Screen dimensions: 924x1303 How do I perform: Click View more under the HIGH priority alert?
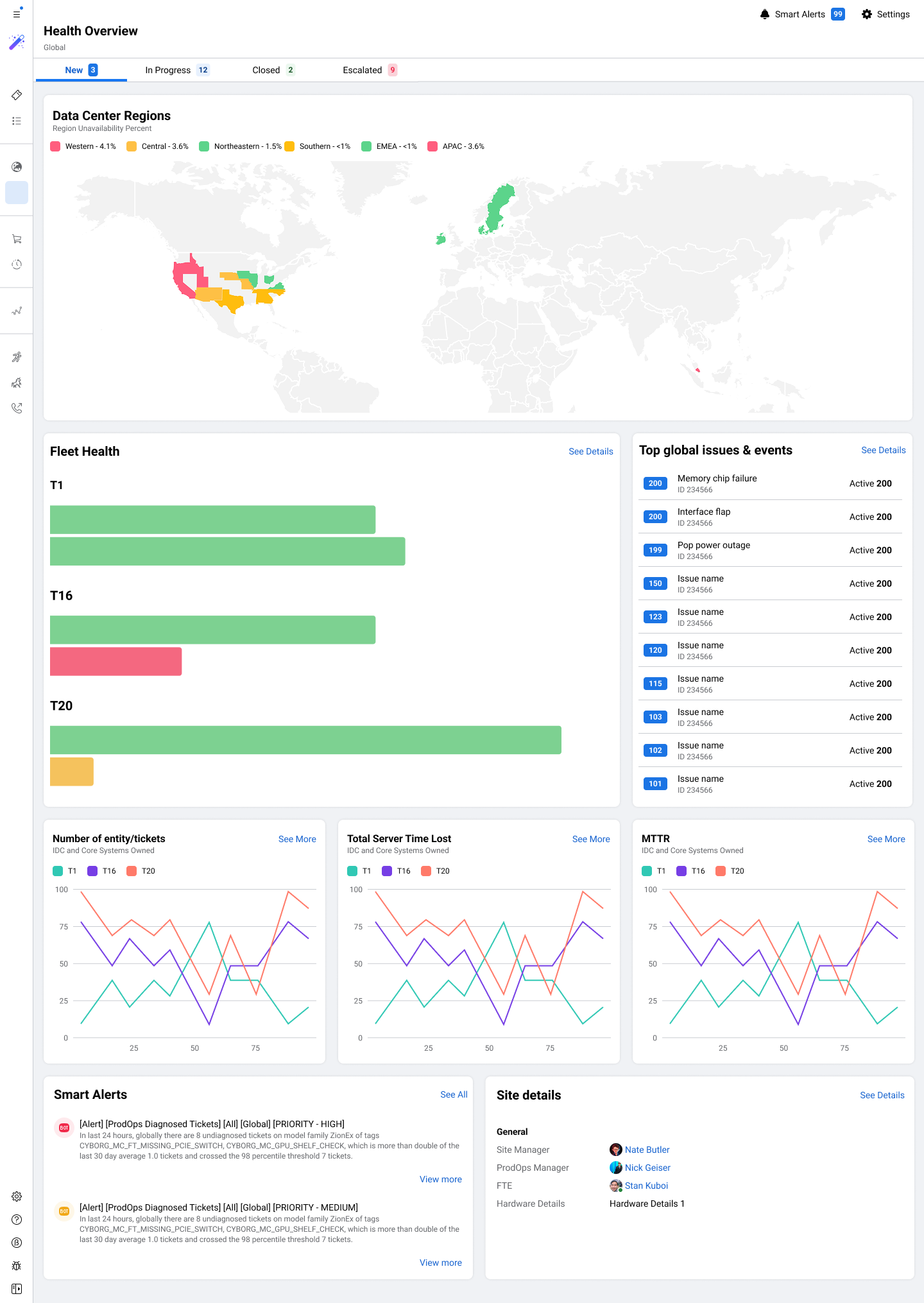441,1179
